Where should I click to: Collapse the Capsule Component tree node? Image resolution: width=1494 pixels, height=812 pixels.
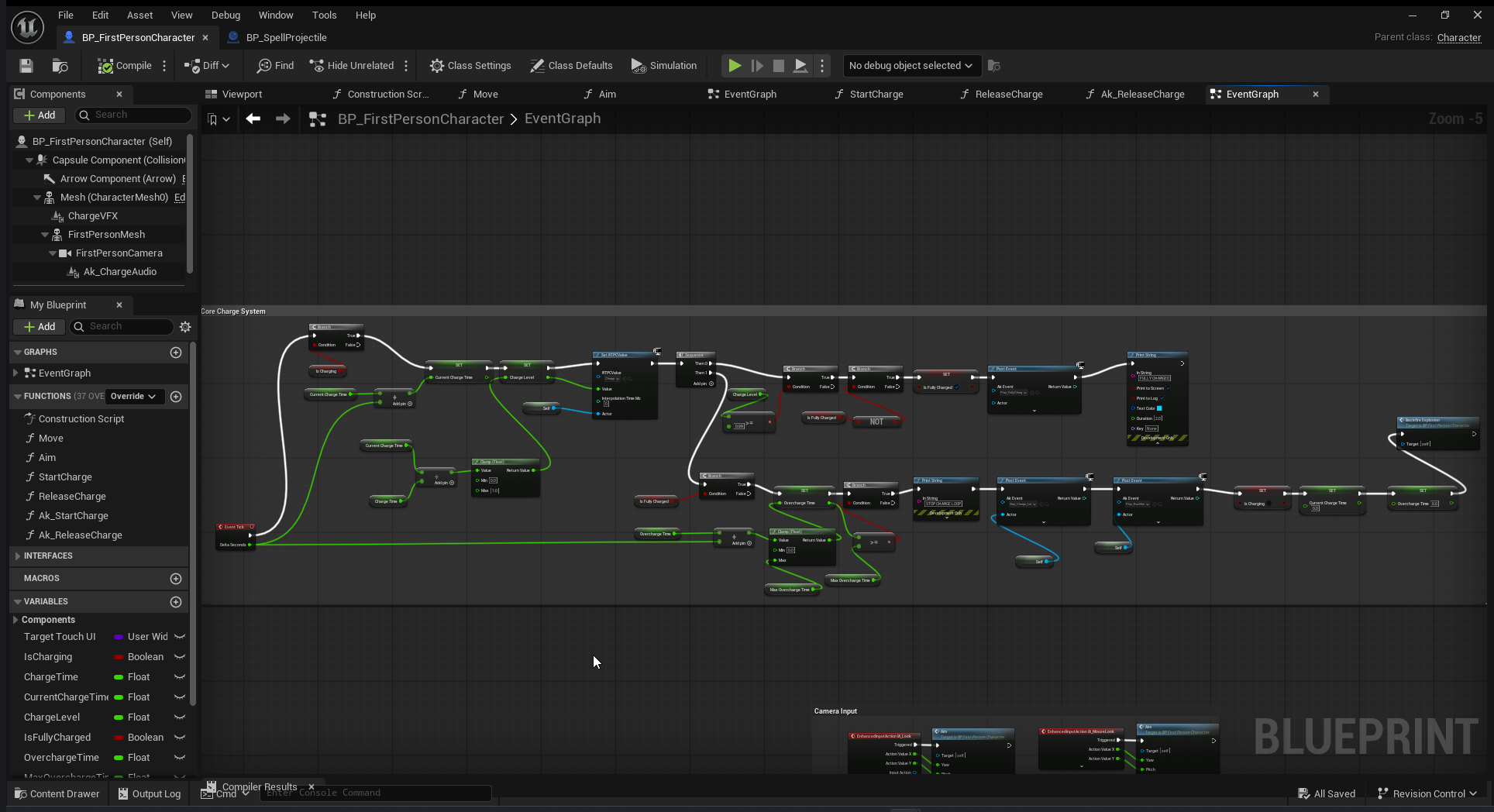pyautogui.click(x=29, y=160)
